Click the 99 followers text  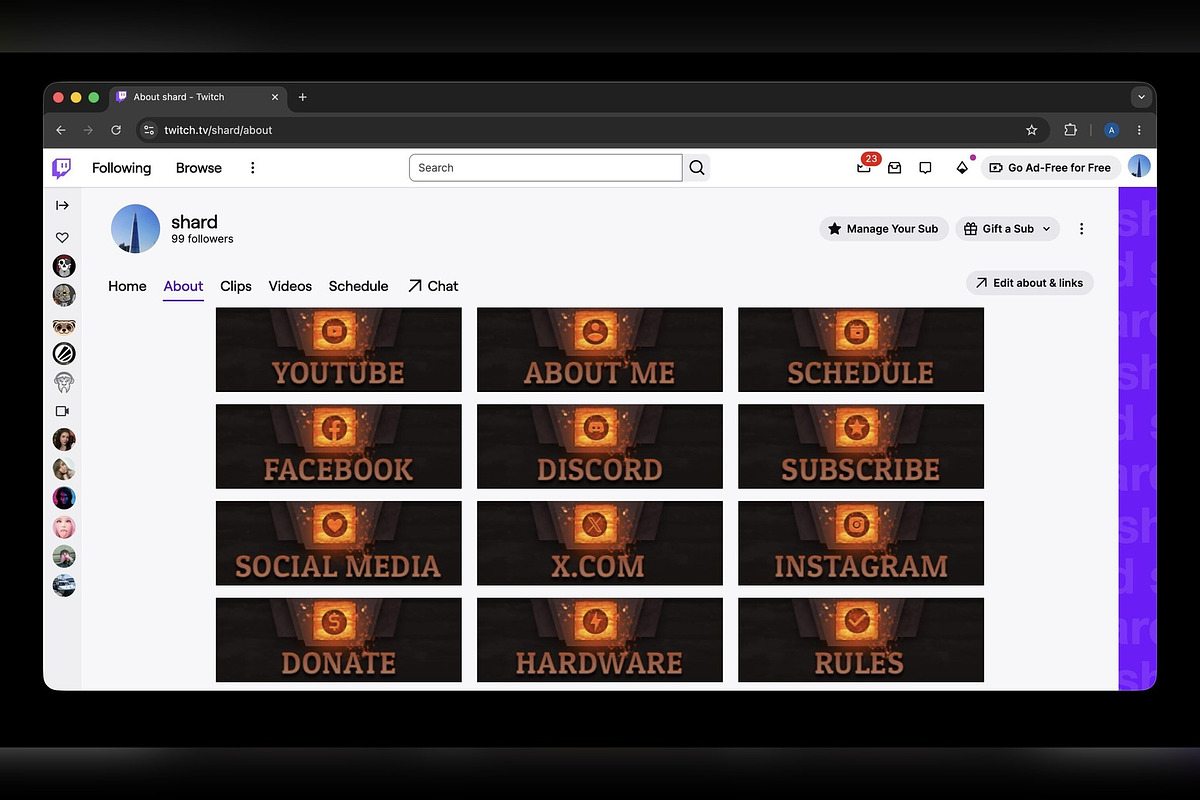click(202, 239)
